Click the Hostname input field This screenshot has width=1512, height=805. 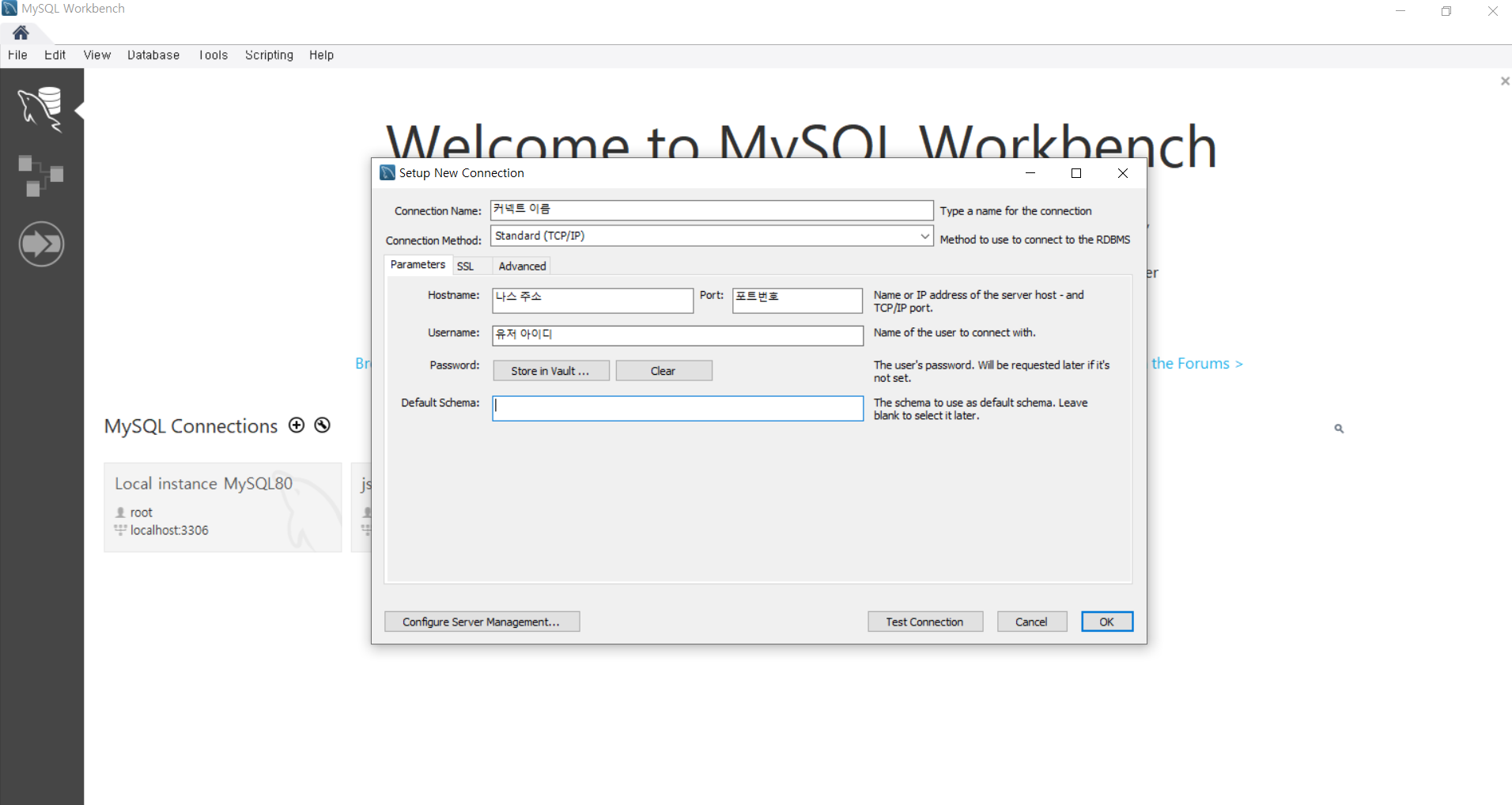tap(592, 300)
